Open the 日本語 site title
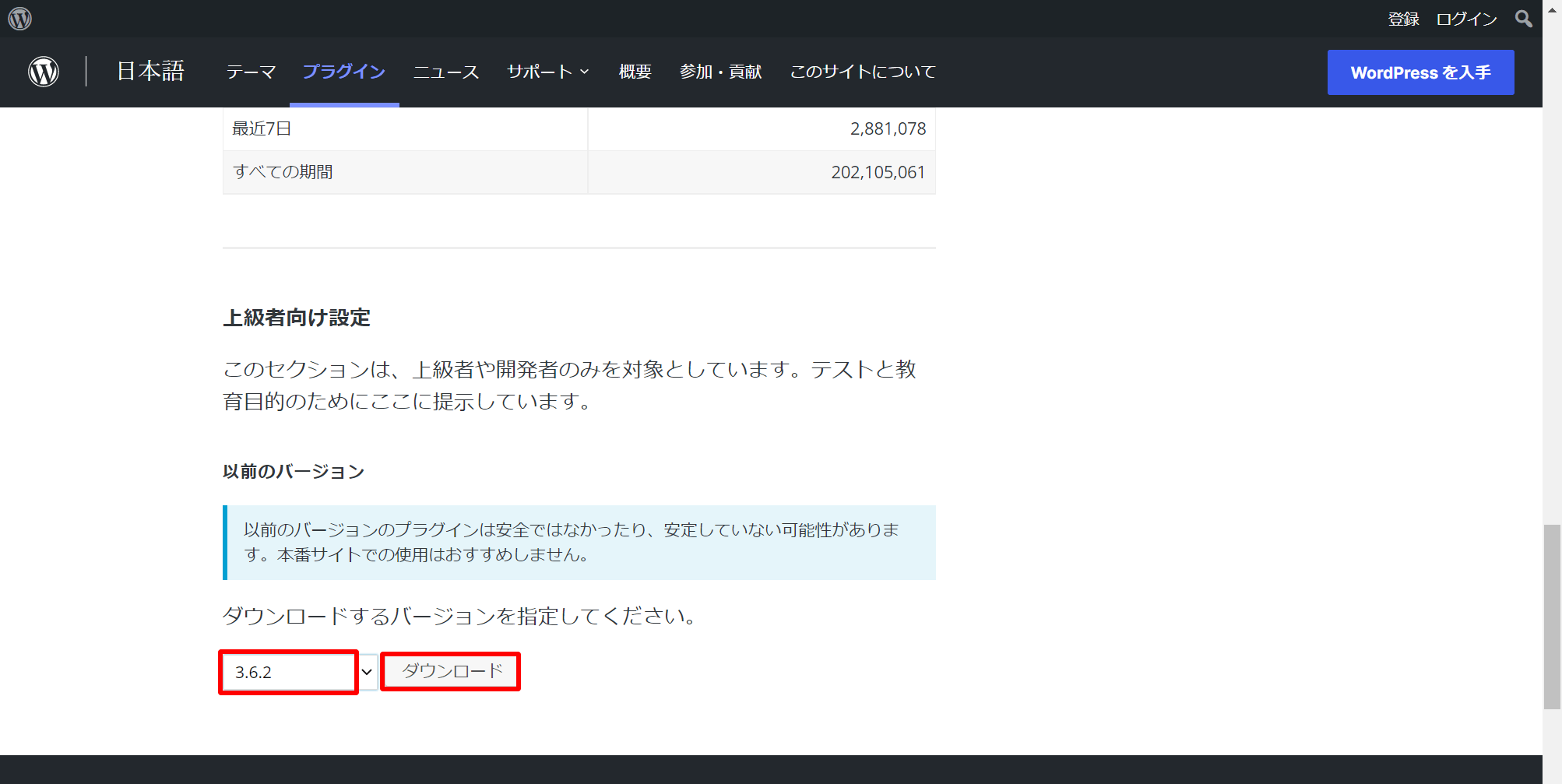Viewport: 1562px width, 784px height. click(150, 72)
